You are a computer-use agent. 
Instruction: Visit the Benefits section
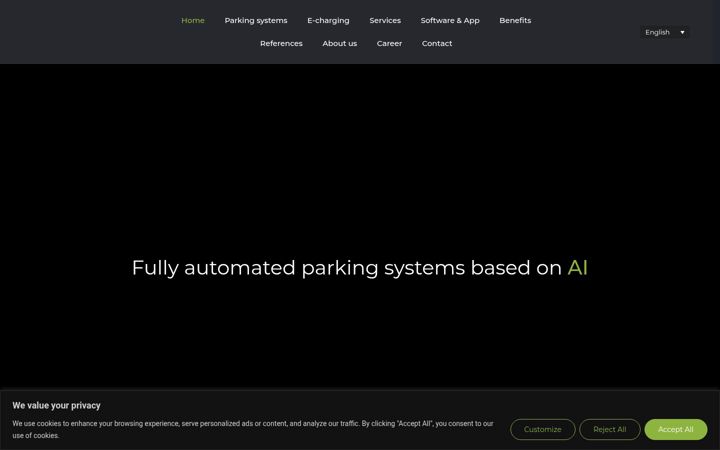515,20
